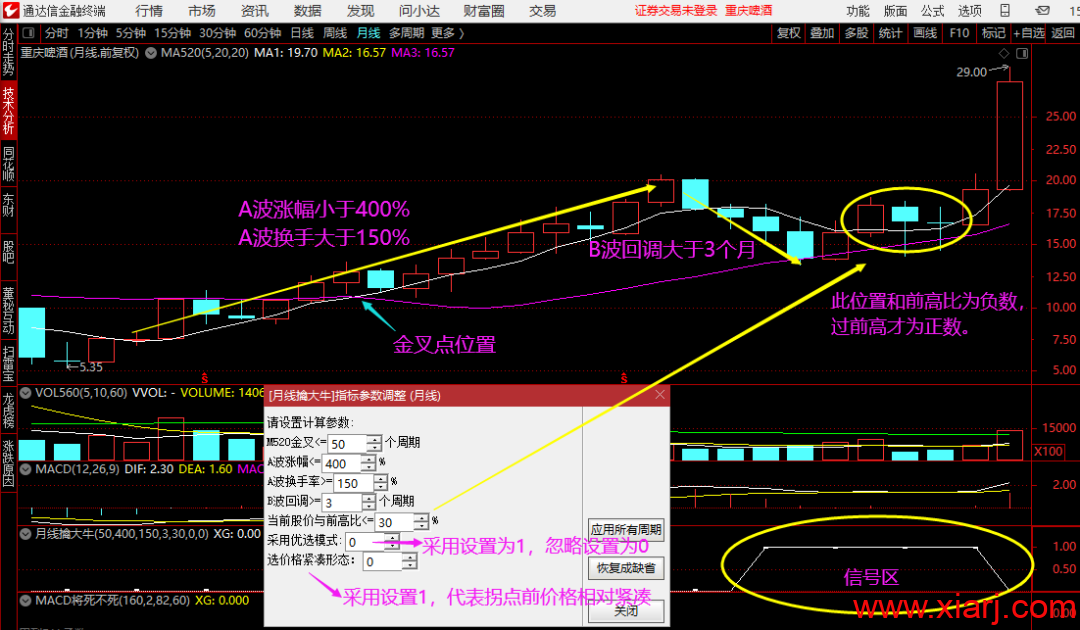1080x630 pixels.
Task: Open 董秘互动 sidebar entry
Action: point(8,310)
